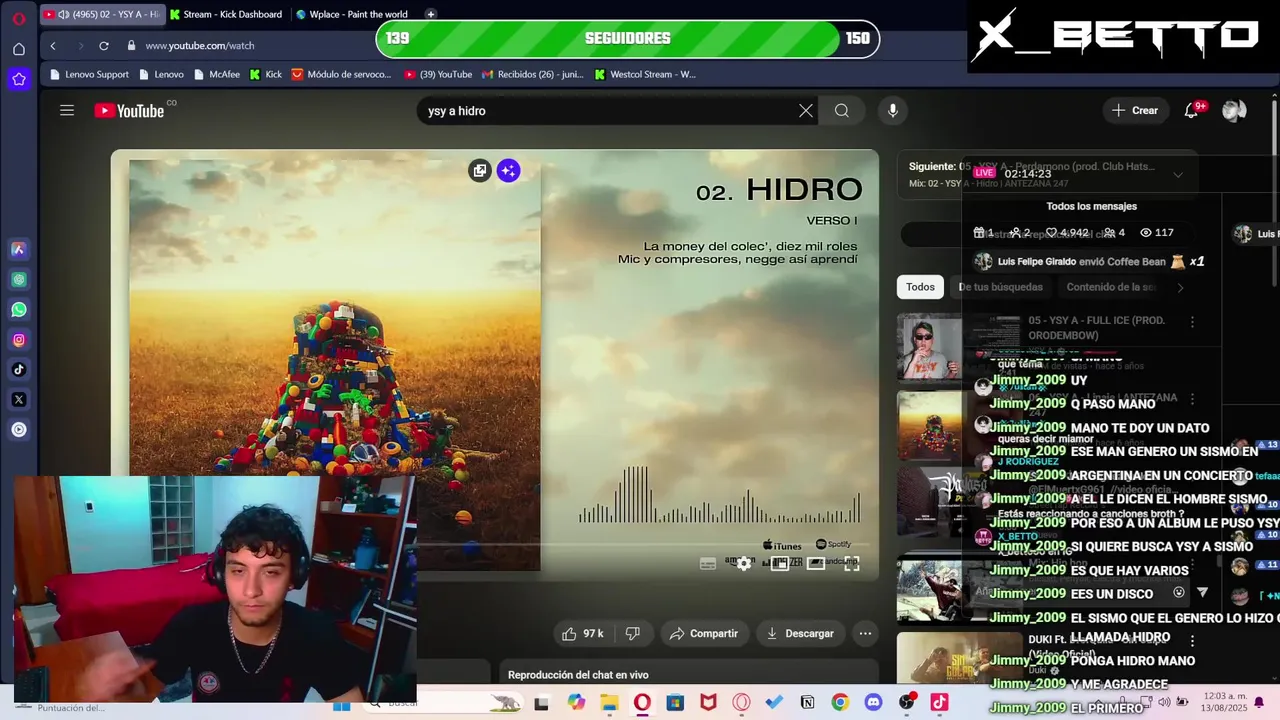Open ChatGPT in the Opera sidebar
1280x720 pixels.
point(18,280)
